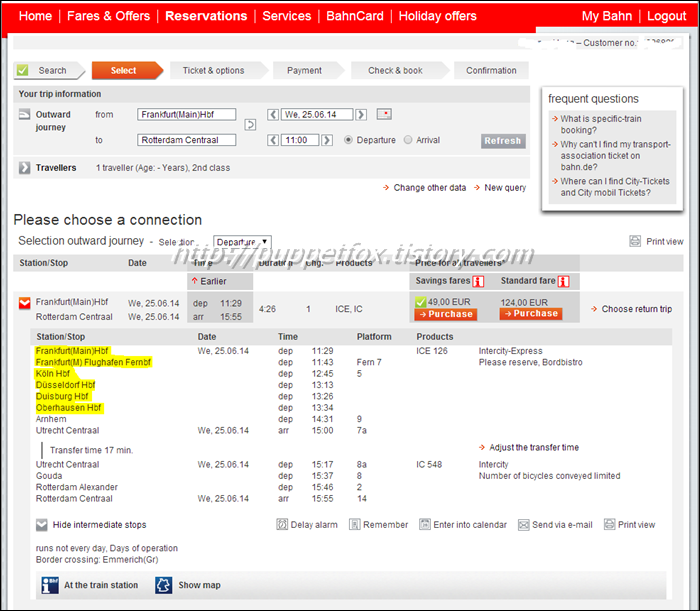
Task: Open Standard fare info icon
Action: [563, 281]
